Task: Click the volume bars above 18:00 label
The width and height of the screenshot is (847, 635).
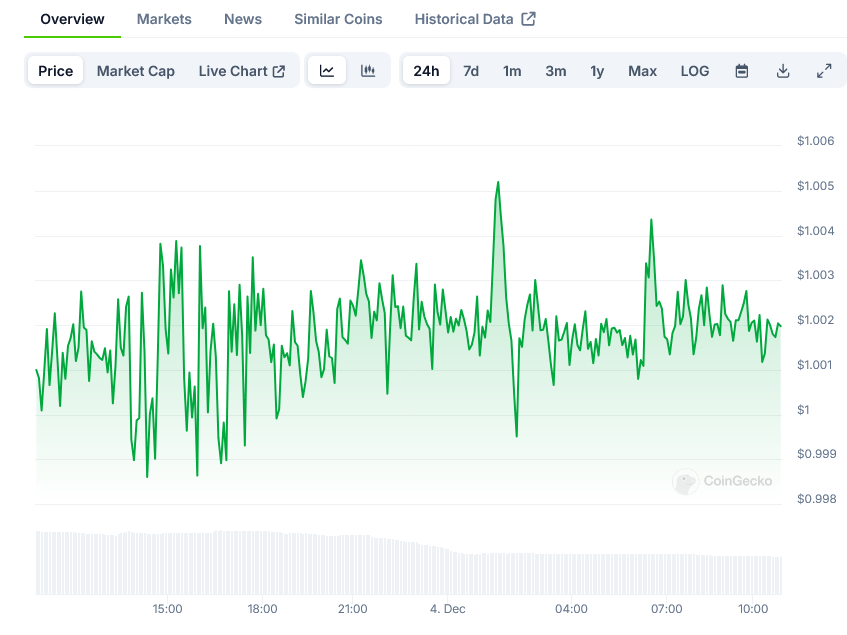Action: (262, 563)
